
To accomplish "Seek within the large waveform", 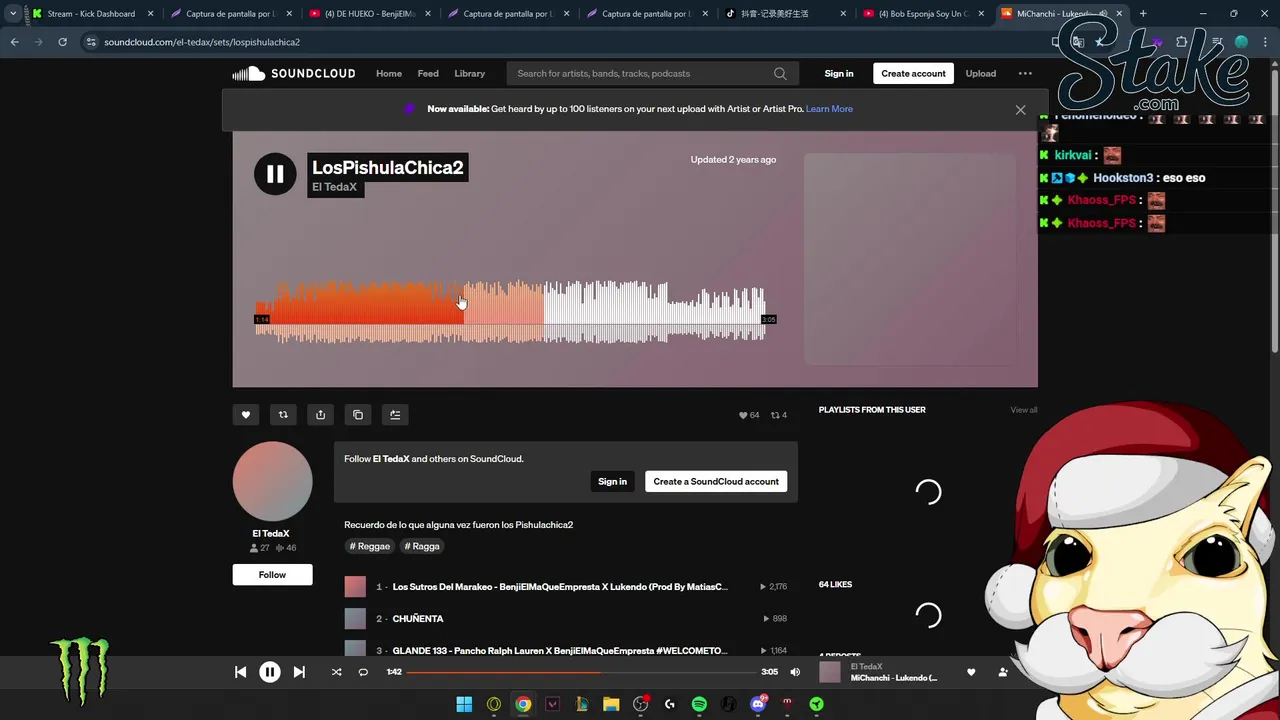I will click(x=510, y=312).
